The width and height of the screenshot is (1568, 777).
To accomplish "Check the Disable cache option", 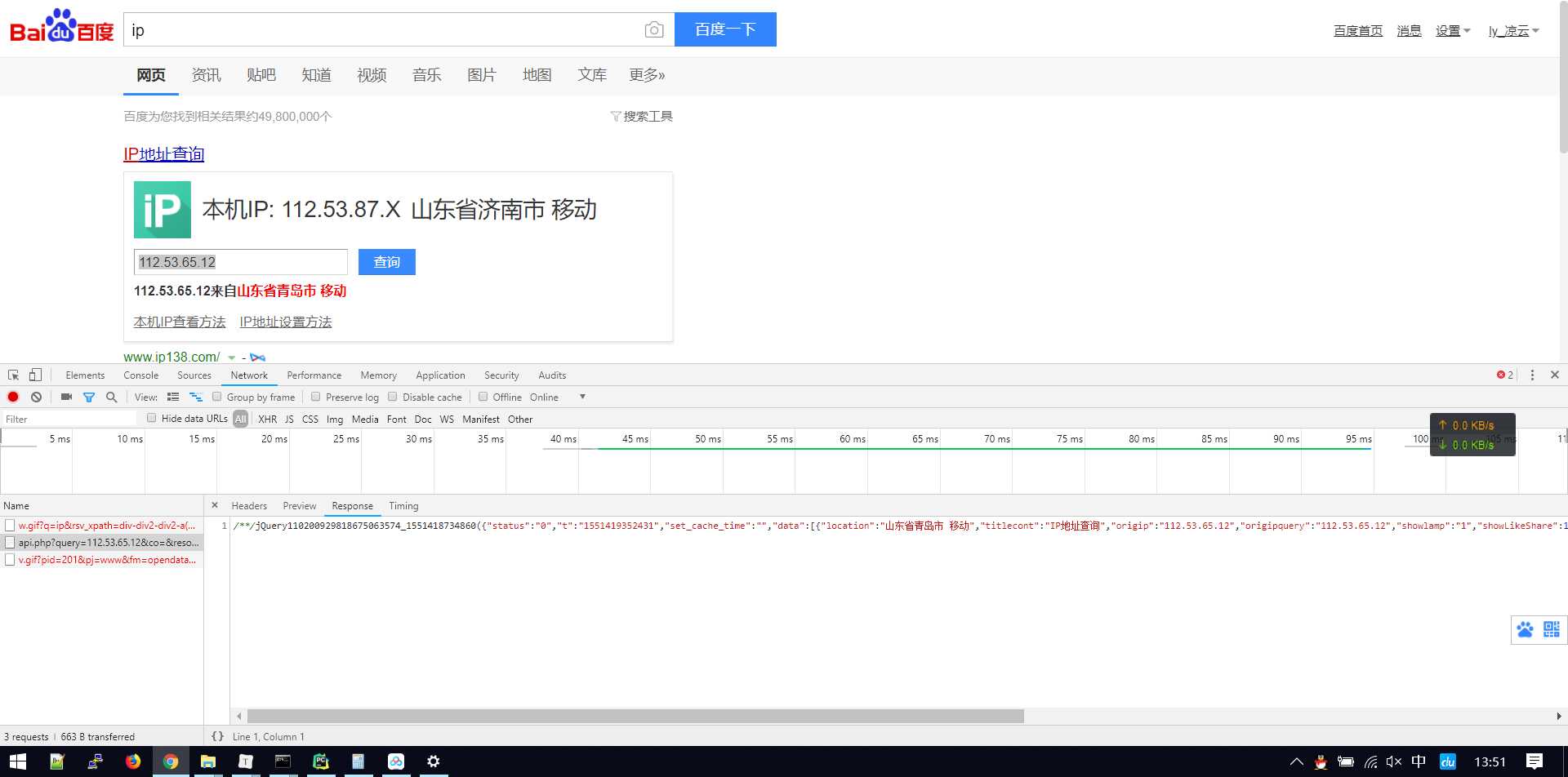I will [x=393, y=397].
